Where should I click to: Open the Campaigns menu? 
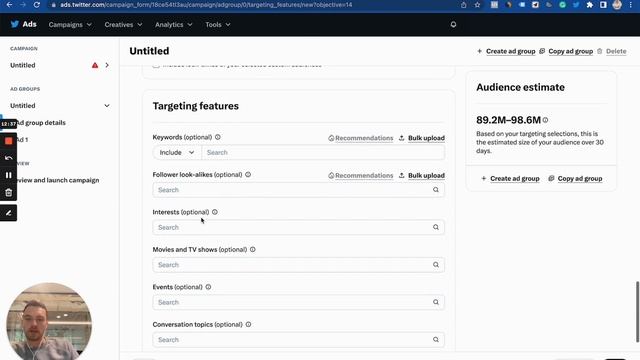click(70, 24)
